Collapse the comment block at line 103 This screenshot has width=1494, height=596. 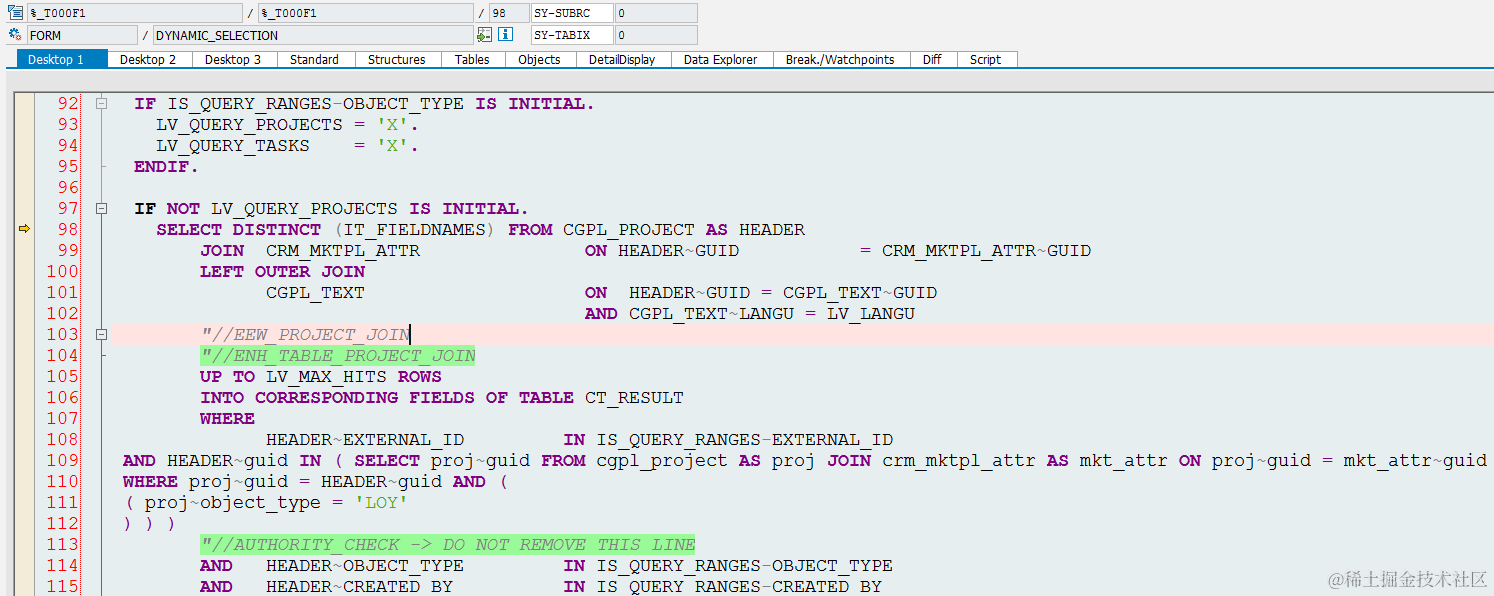101,335
